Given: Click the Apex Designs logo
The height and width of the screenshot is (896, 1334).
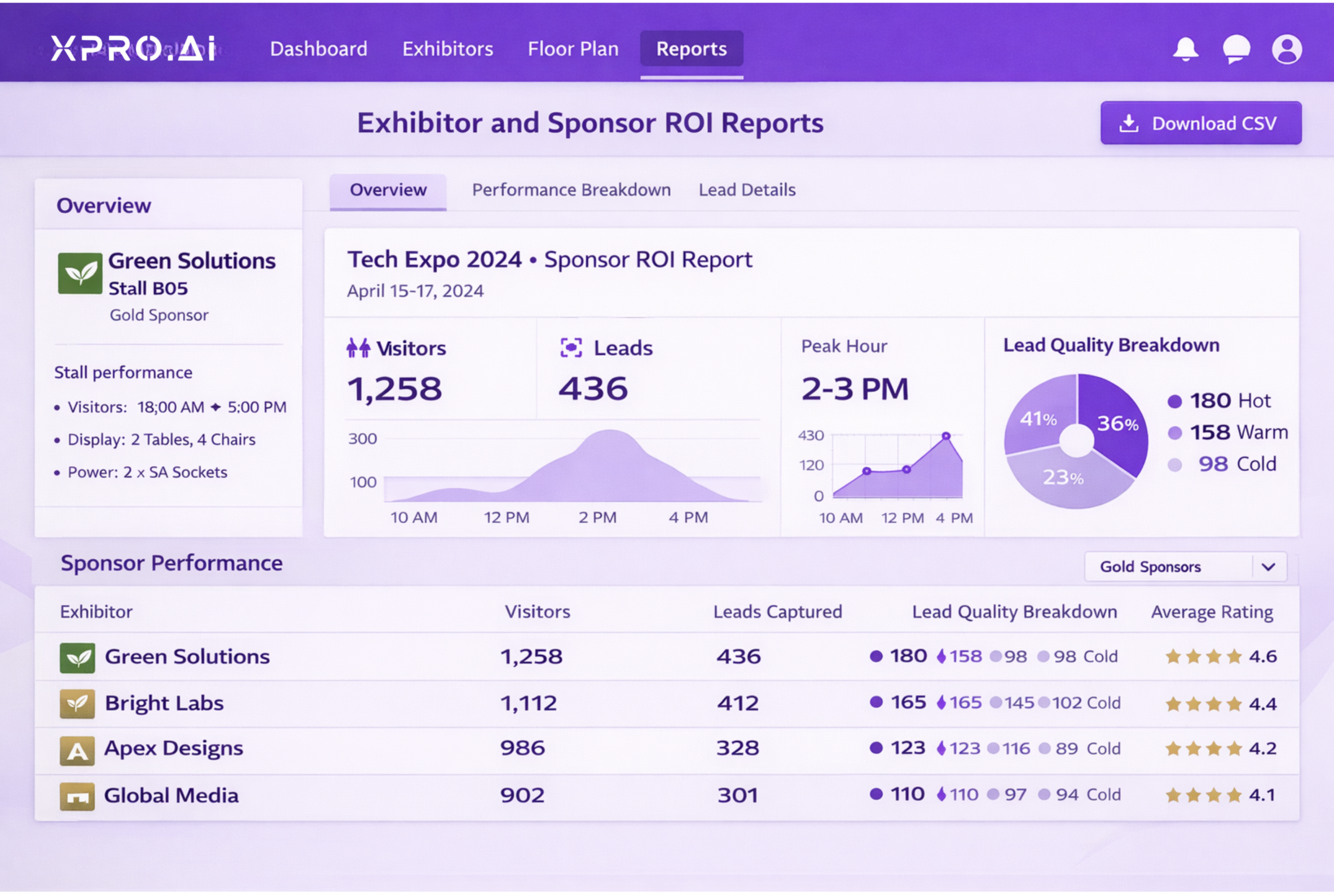Looking at the screenshot, I should click(78, 750).
